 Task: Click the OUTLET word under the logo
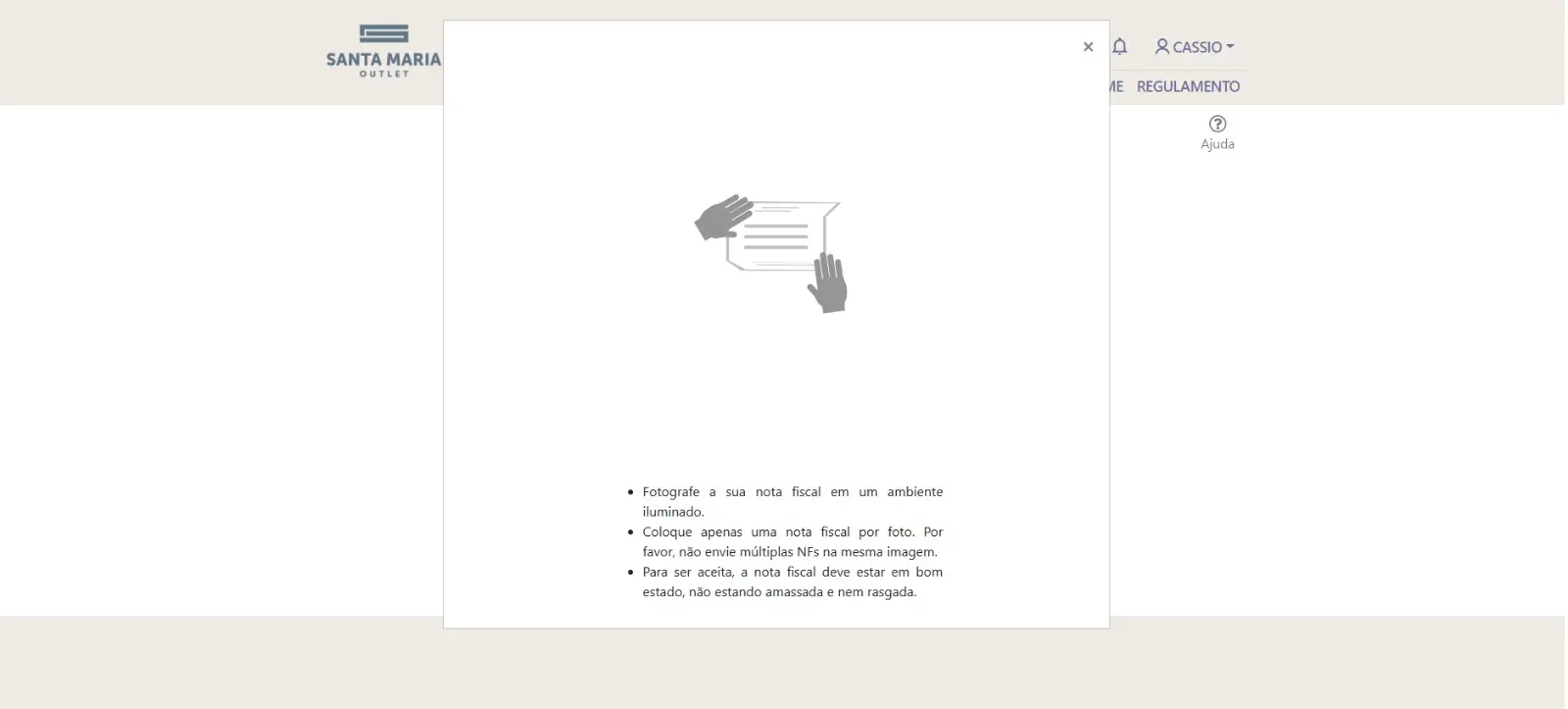[384, 75]
